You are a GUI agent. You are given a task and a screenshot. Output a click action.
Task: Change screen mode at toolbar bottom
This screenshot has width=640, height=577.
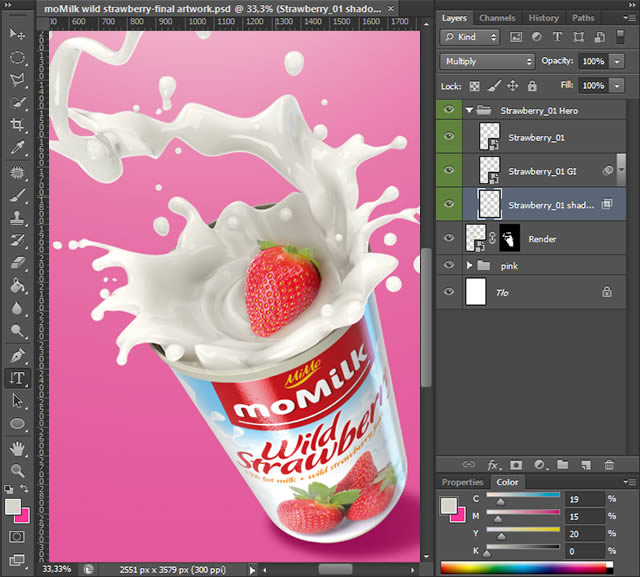point(17,560)
